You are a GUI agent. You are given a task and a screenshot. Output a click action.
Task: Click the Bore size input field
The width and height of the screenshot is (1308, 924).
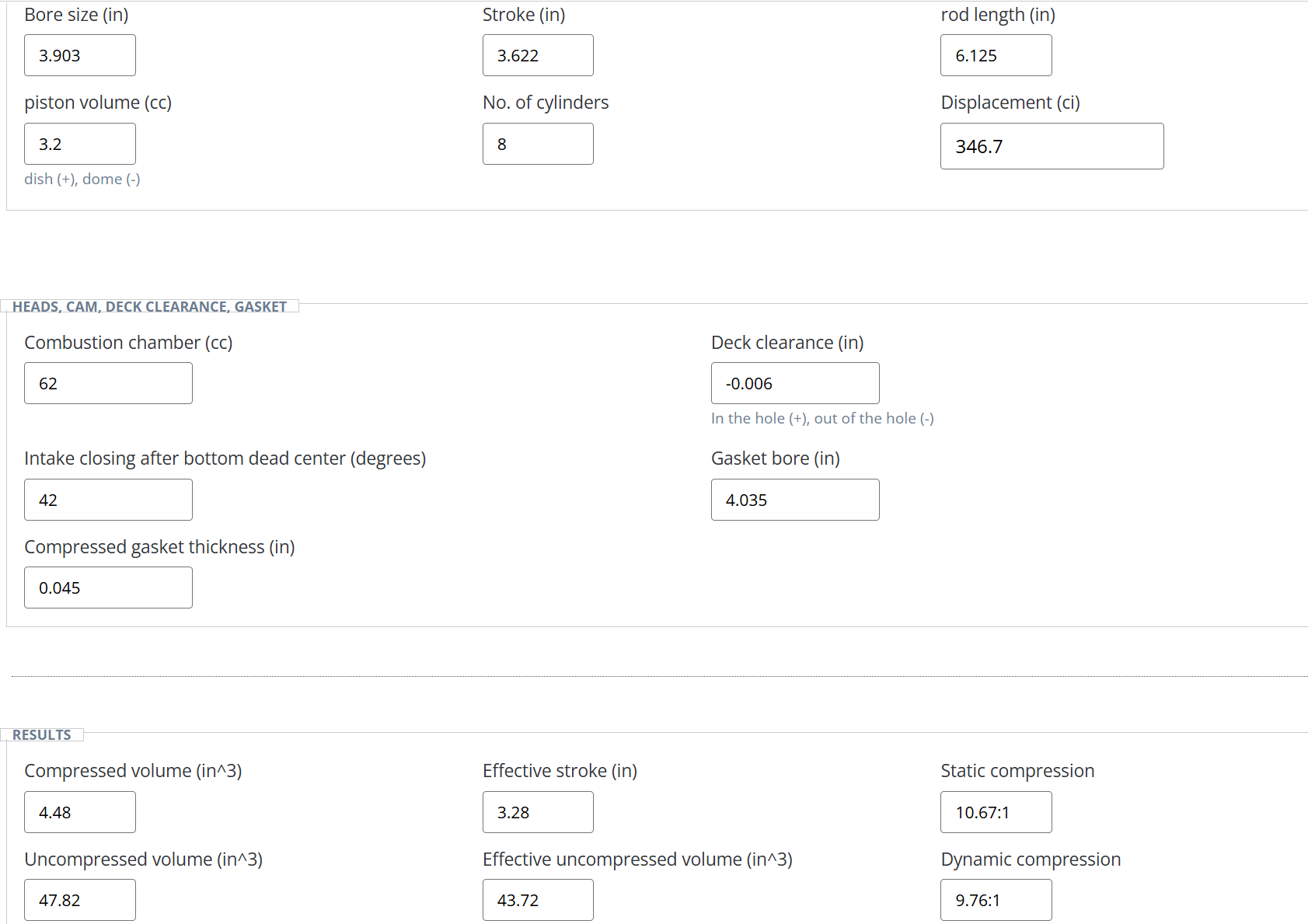pyautogui.click(x=79, y=55)
